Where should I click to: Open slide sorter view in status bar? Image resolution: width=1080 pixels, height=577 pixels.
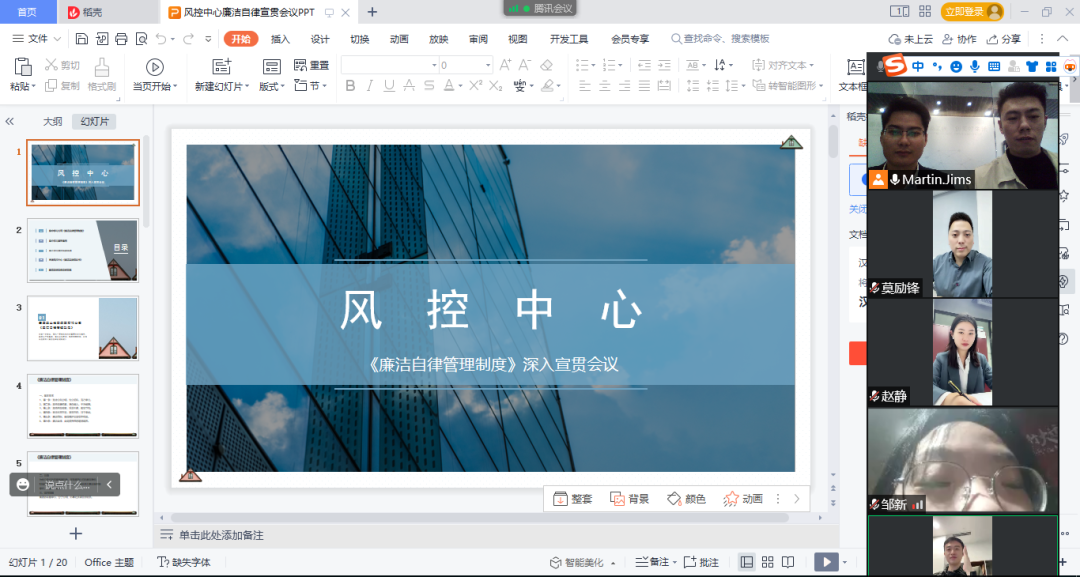(767, 562)
